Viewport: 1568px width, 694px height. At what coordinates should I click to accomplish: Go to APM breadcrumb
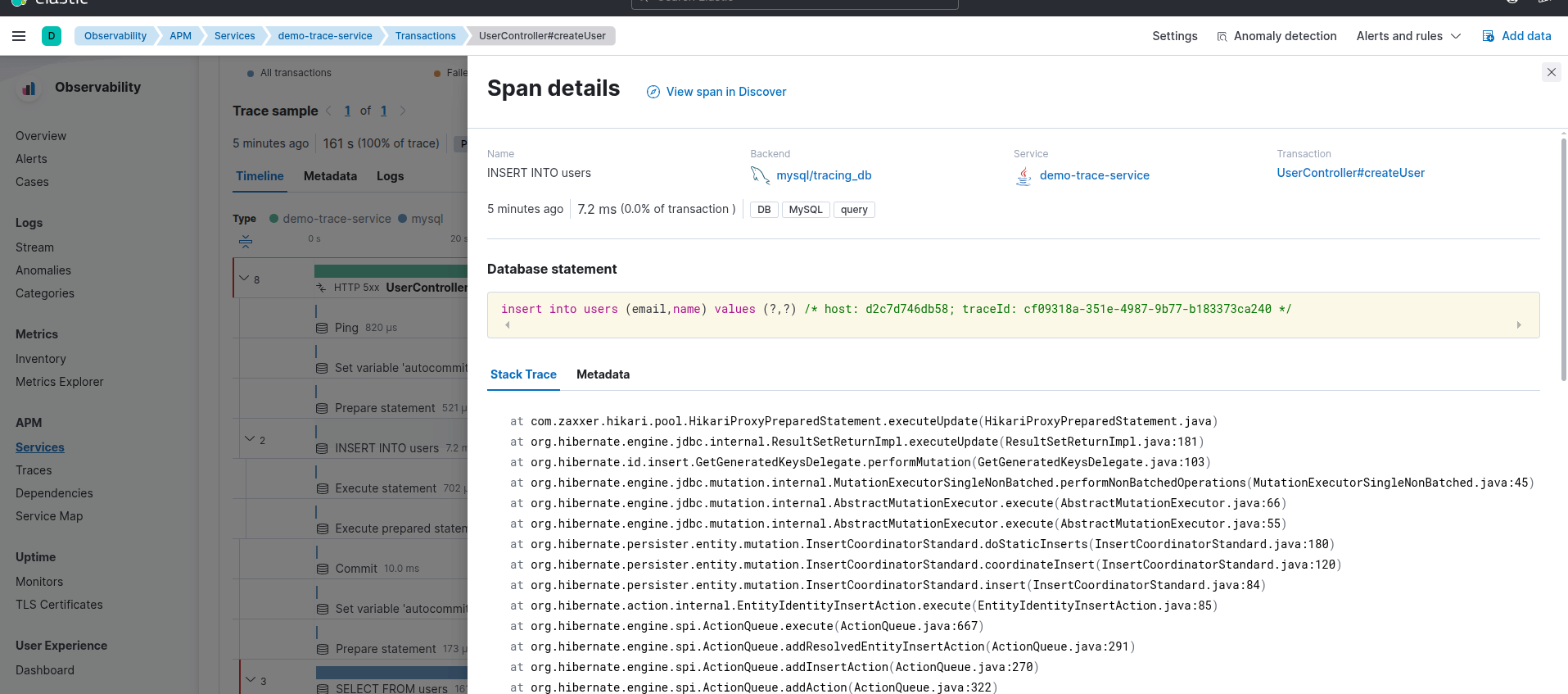(180, 36)
